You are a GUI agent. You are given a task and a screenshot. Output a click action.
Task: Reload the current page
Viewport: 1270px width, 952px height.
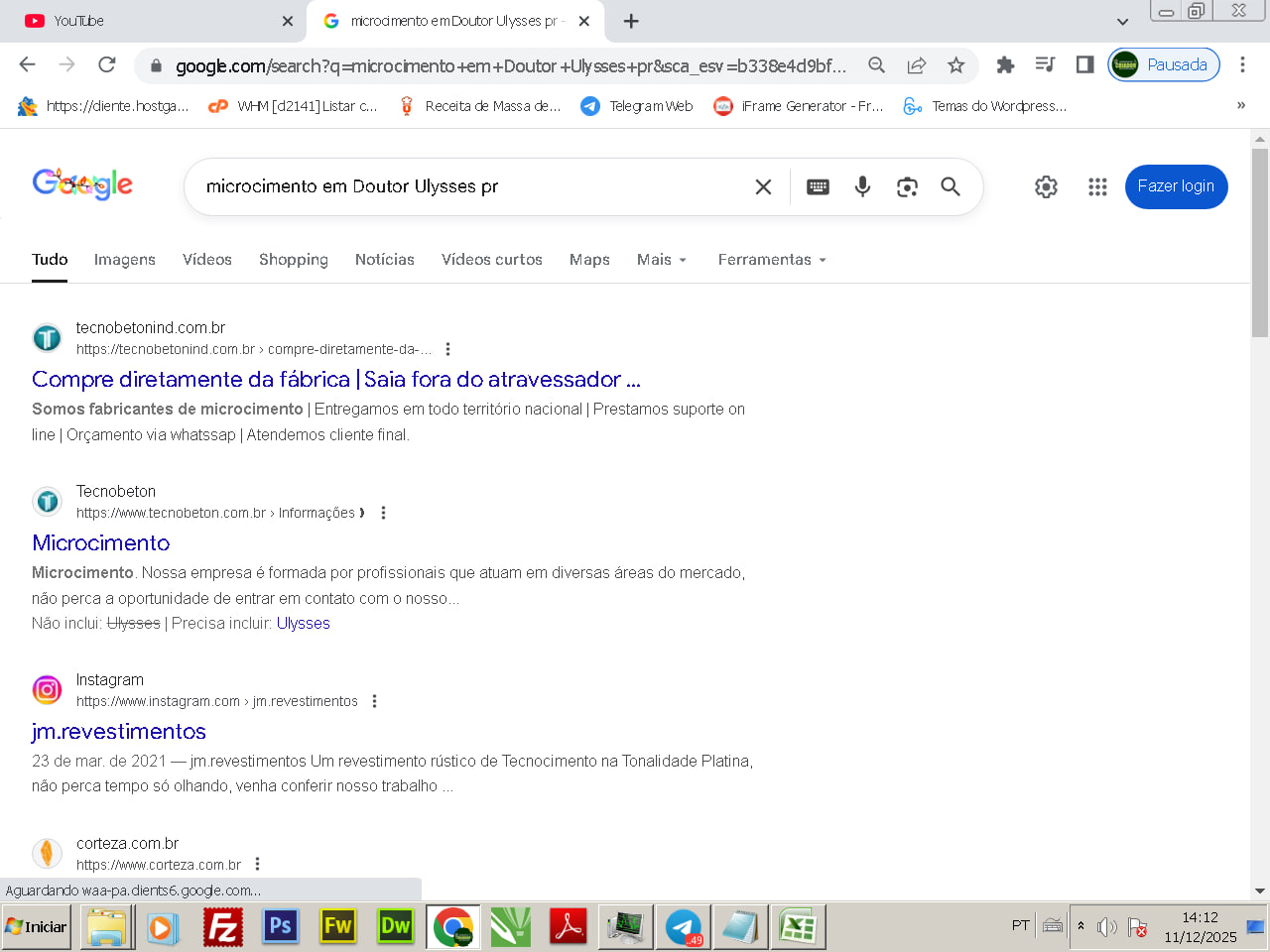click(107, 65)
